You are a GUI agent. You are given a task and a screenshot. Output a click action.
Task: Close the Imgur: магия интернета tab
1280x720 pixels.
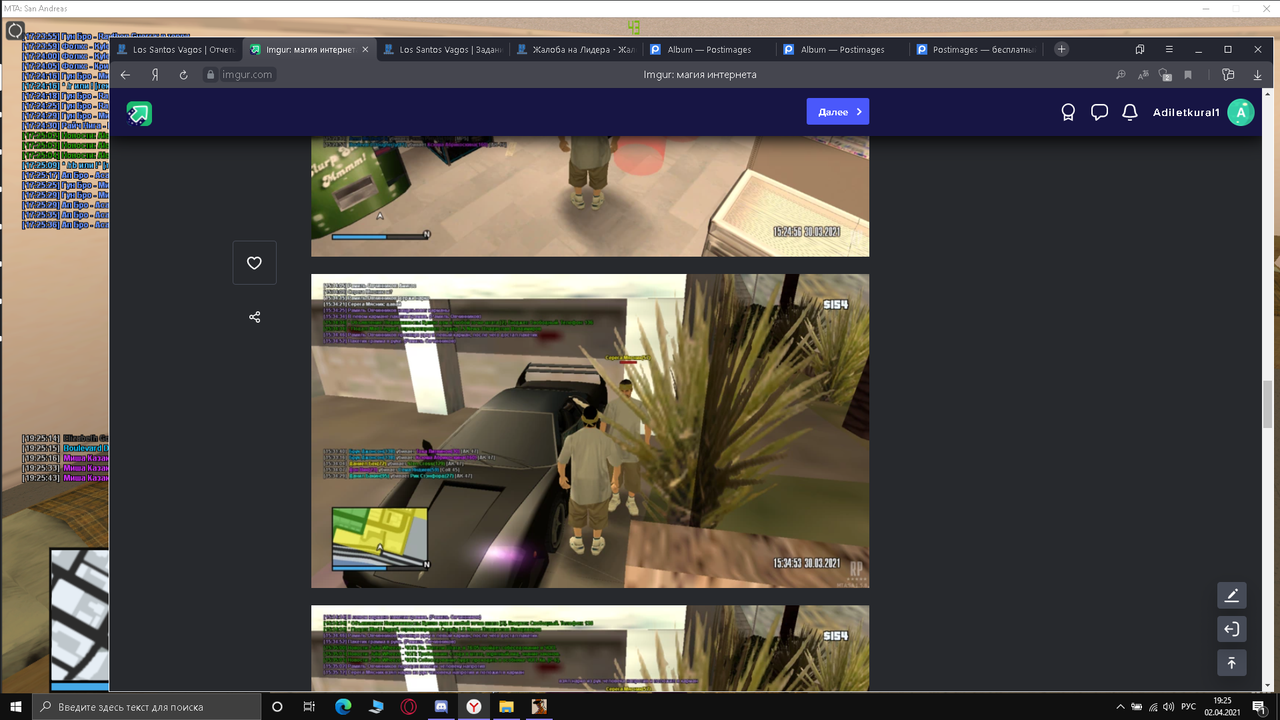point(365,49)
